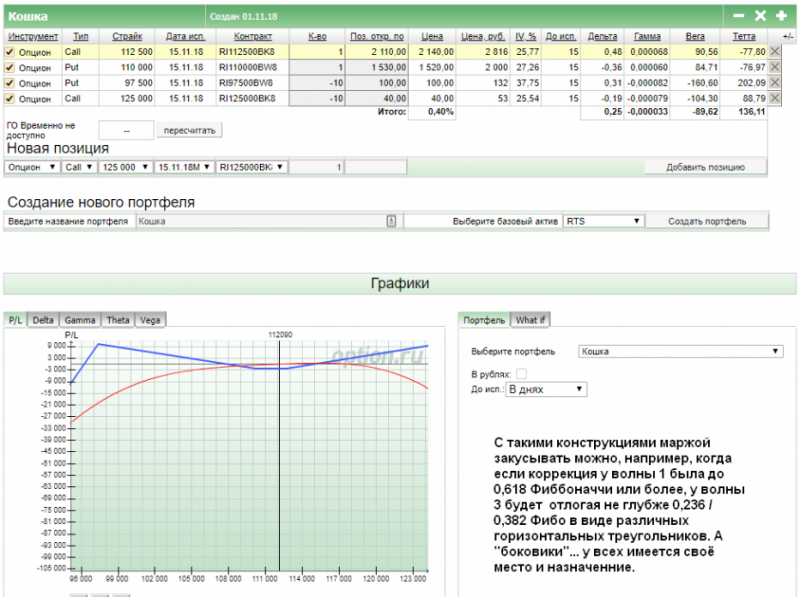800x597 pixels.
Task: Enable the 'В рублях' checkbox
Action: pos(521,374)
